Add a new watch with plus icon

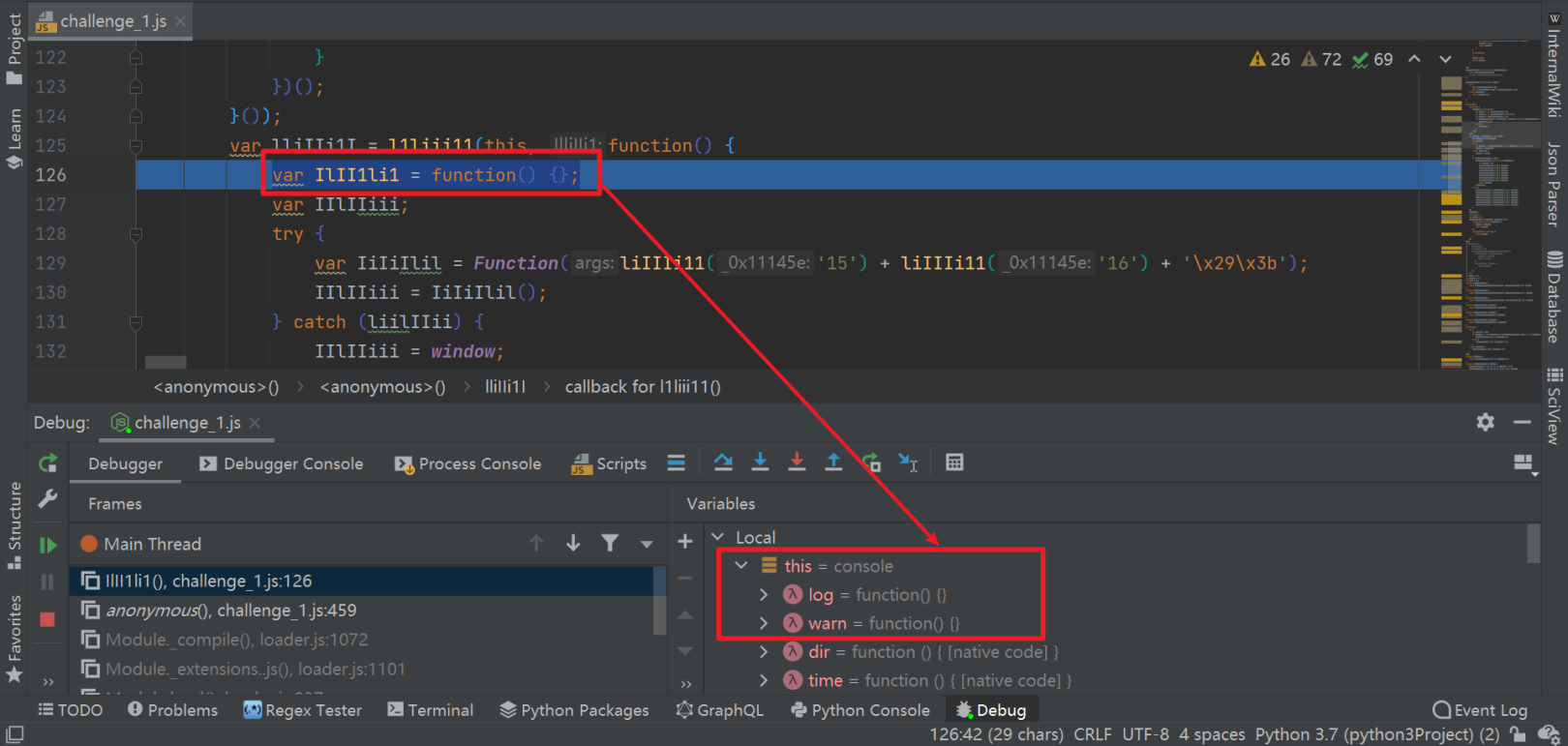click(x=685, y=541)
